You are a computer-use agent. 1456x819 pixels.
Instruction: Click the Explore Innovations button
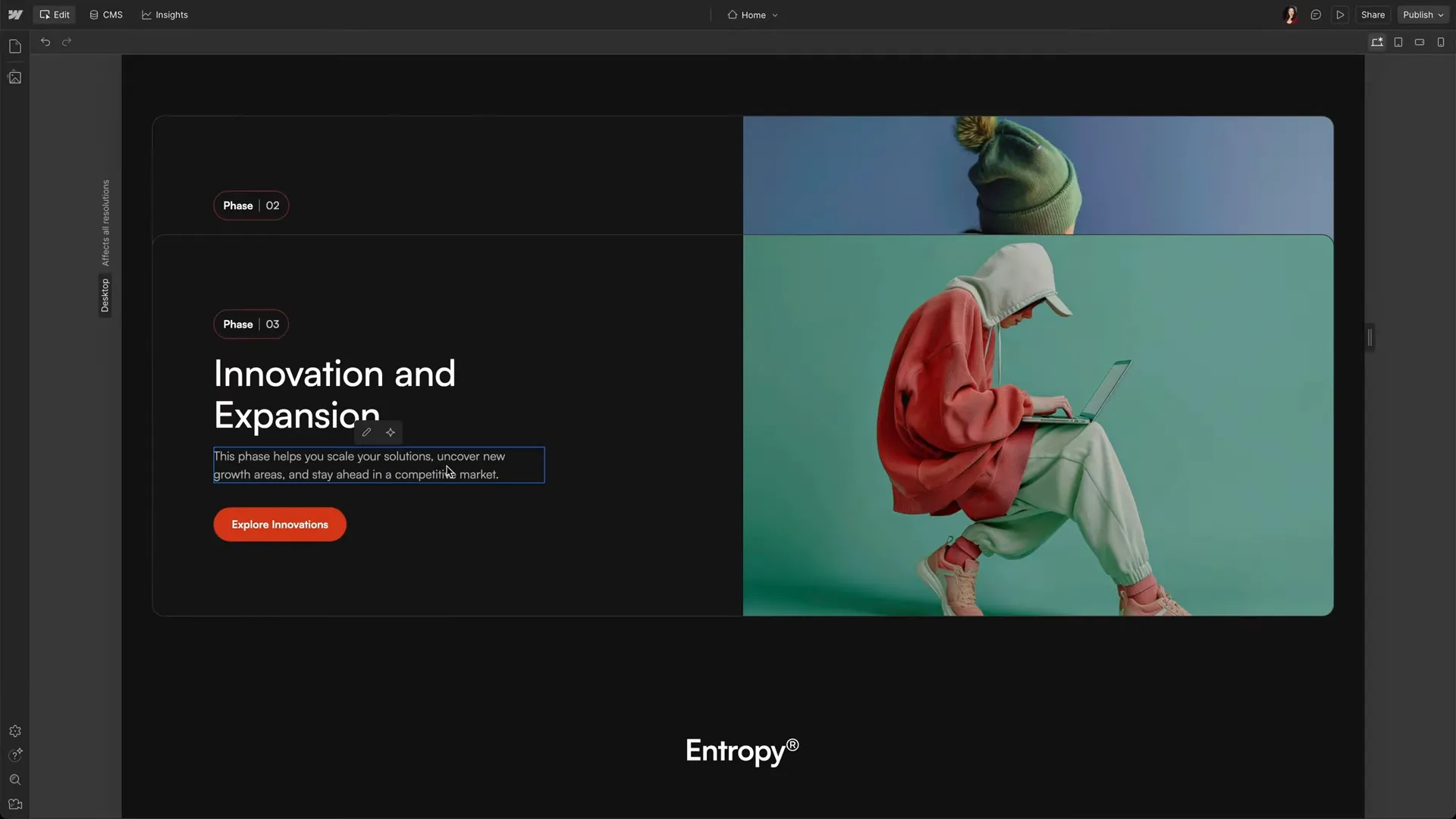click(x=280, y=524)
